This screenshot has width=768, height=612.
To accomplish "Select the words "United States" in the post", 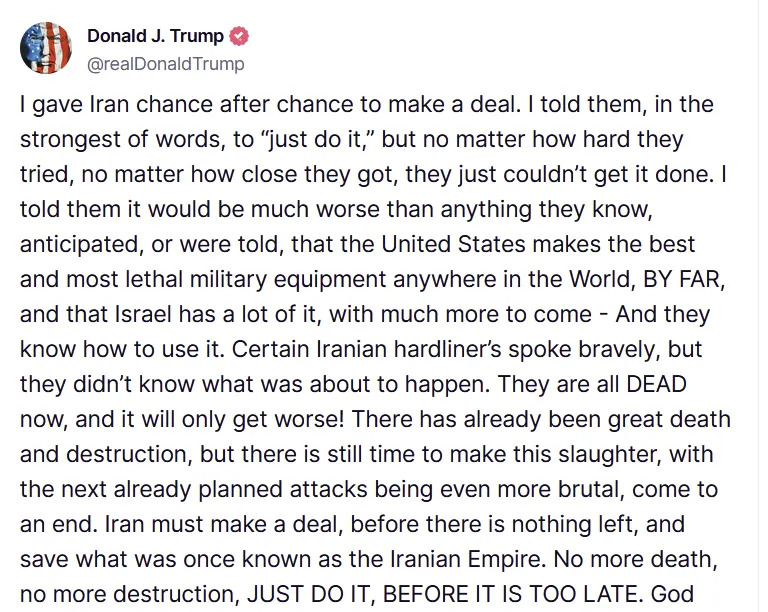I will tap(454, 244).
